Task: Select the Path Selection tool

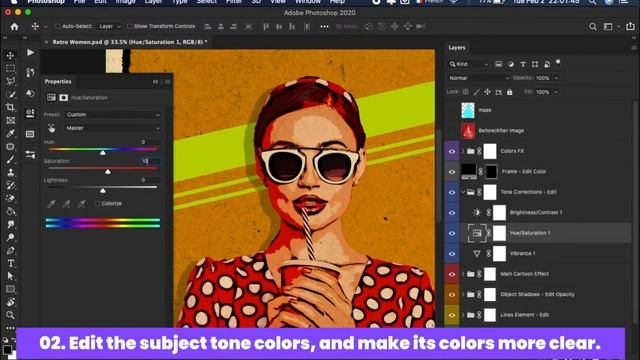Action: 11,276
